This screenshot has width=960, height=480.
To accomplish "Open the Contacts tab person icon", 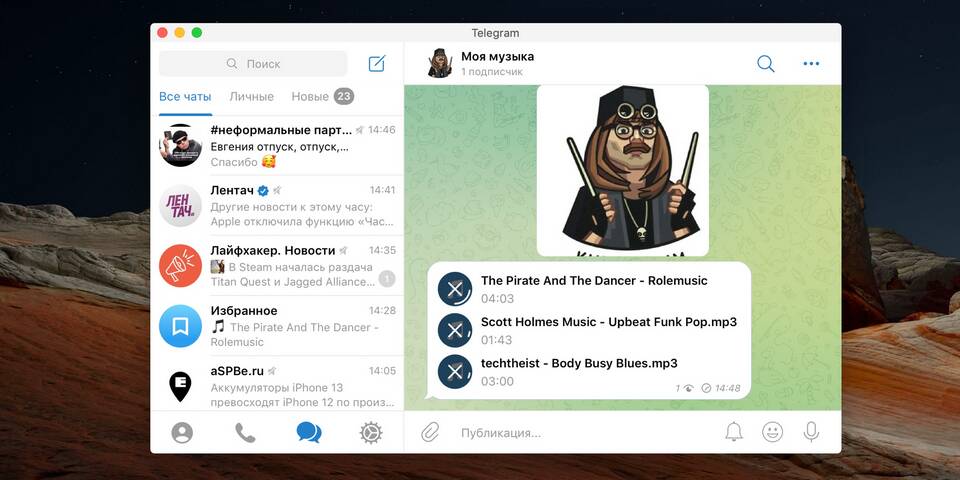I will 182,433.
